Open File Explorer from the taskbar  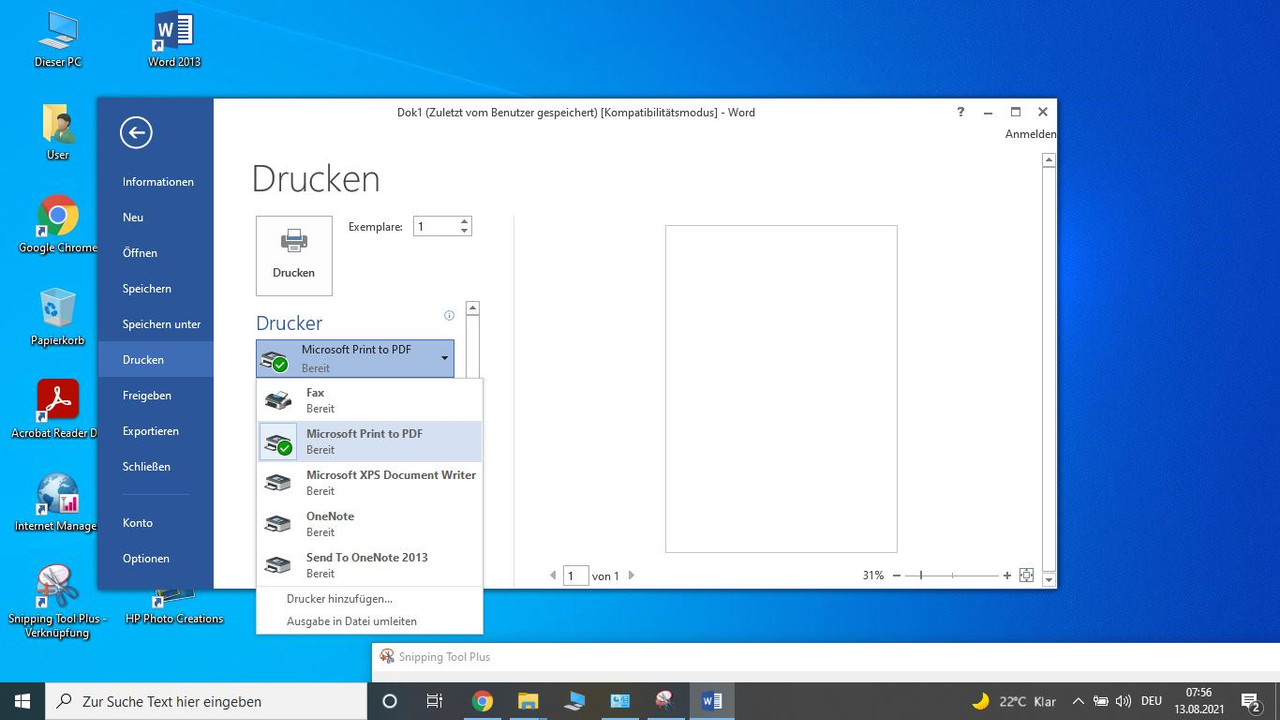[528, 701]
